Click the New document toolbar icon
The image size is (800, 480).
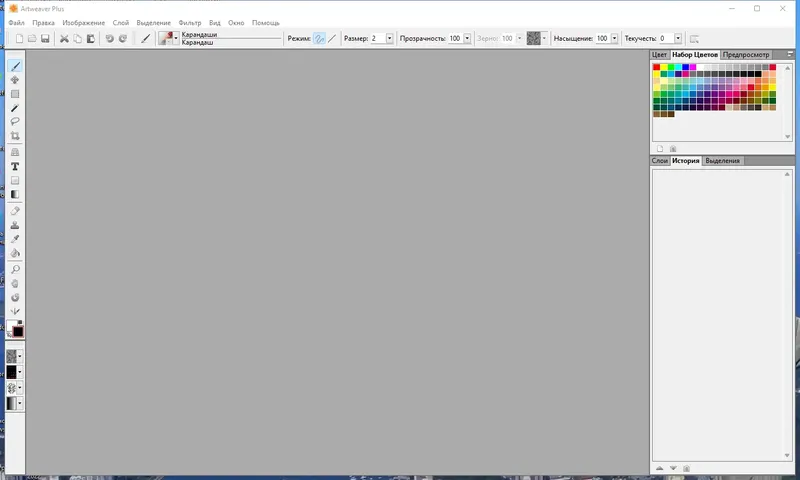click(x=19, y=39)
